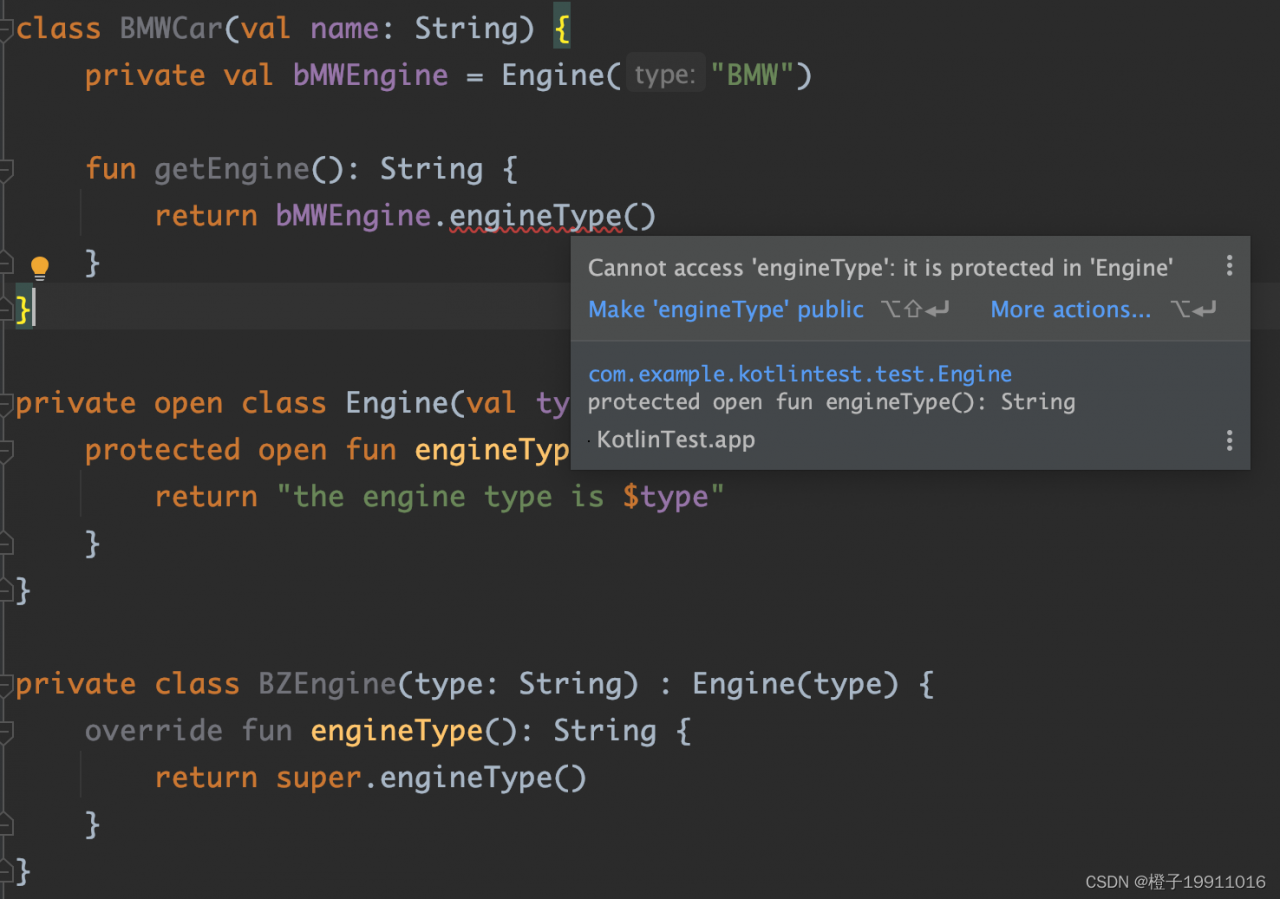Click the "type:" parameter hint
This screenshot has height=899, width=1280.
click(664, 76)
